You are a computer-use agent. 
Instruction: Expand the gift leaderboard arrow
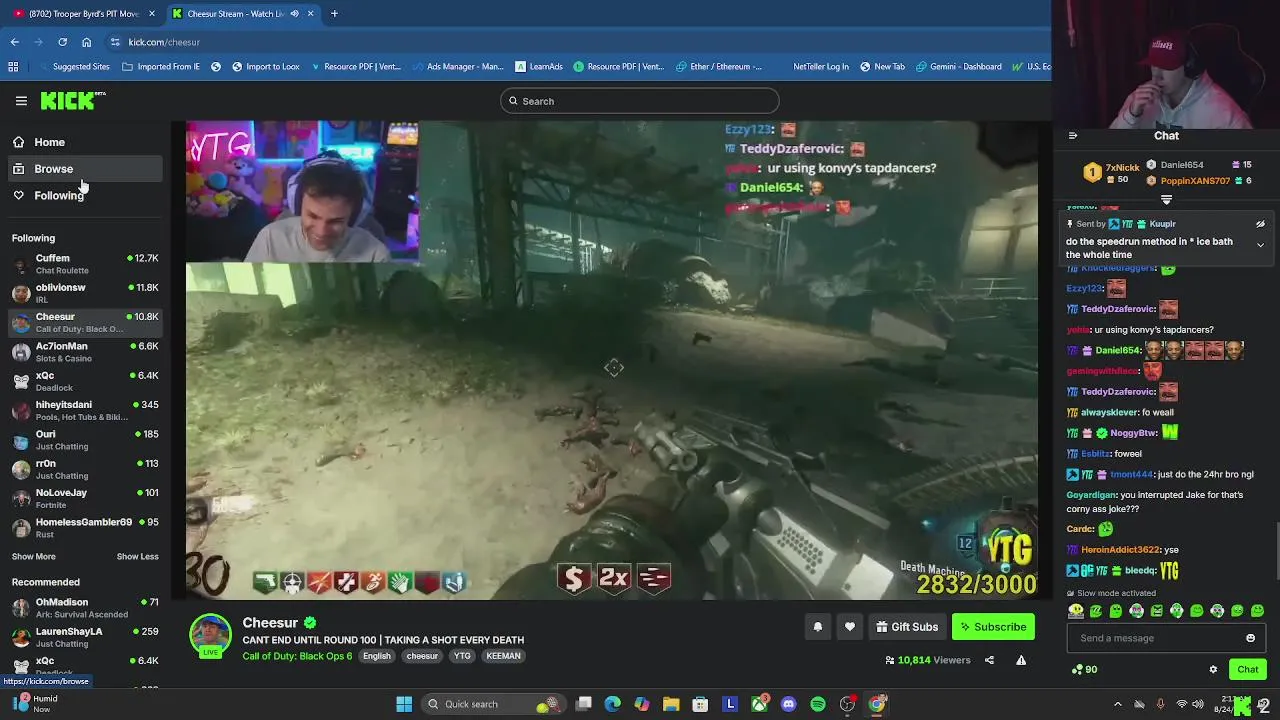1166,200
